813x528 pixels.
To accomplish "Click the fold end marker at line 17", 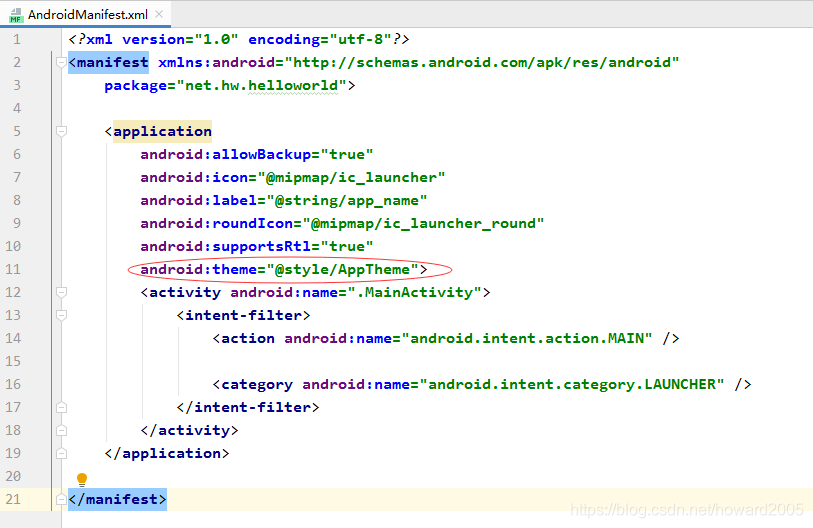I will pos(61,407).
